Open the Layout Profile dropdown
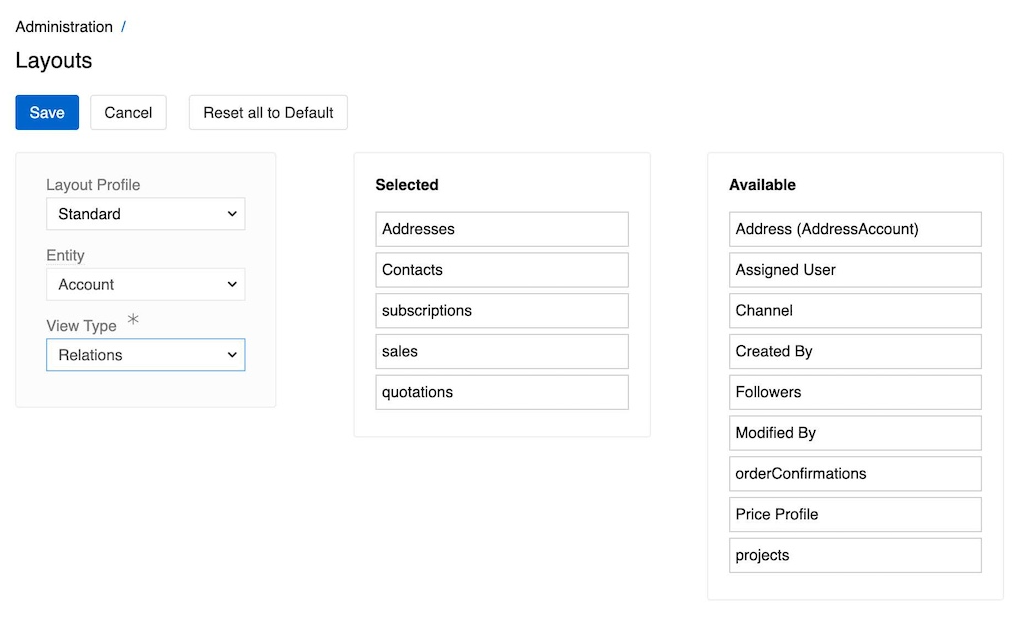The height and width of the screenshot is (633, 1020). tap(145, 214)
